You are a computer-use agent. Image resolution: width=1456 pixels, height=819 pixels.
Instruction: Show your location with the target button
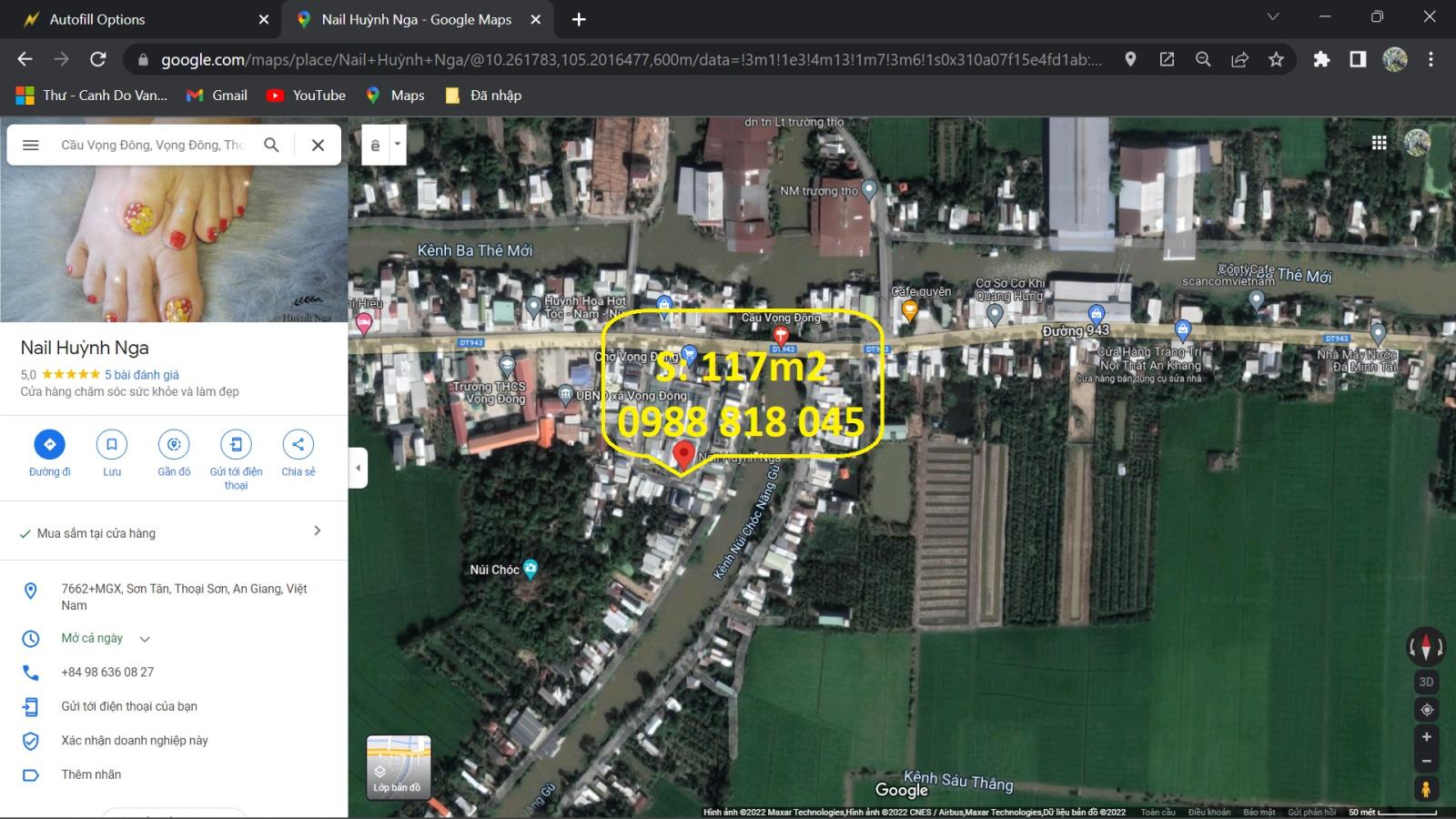[x=1426, y=710]
